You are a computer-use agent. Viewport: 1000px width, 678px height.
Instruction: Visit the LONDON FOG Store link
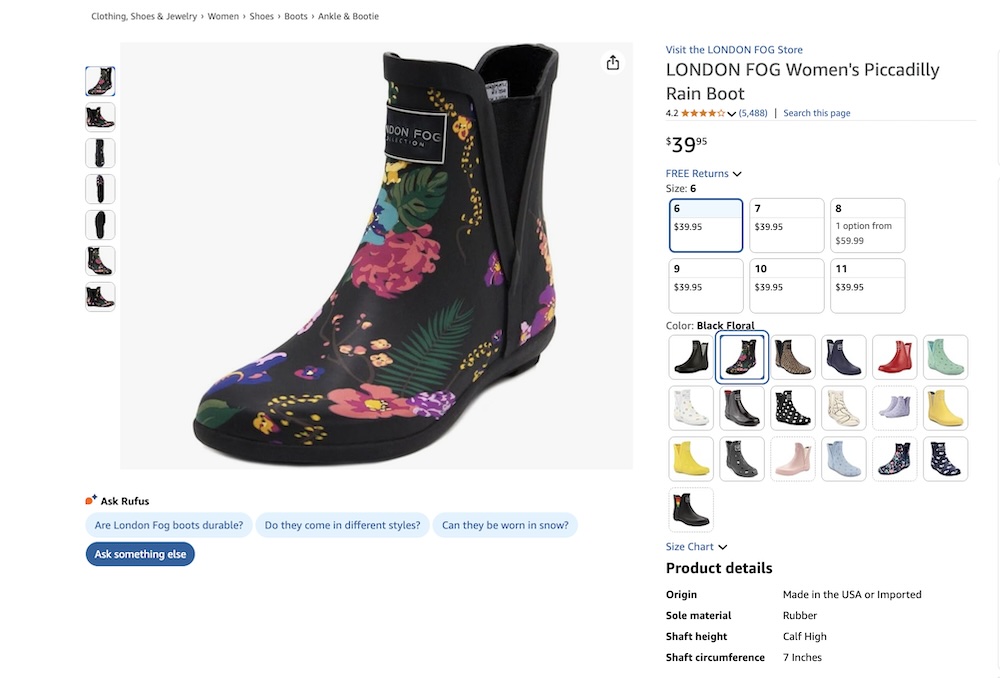(x=734, y=50)
